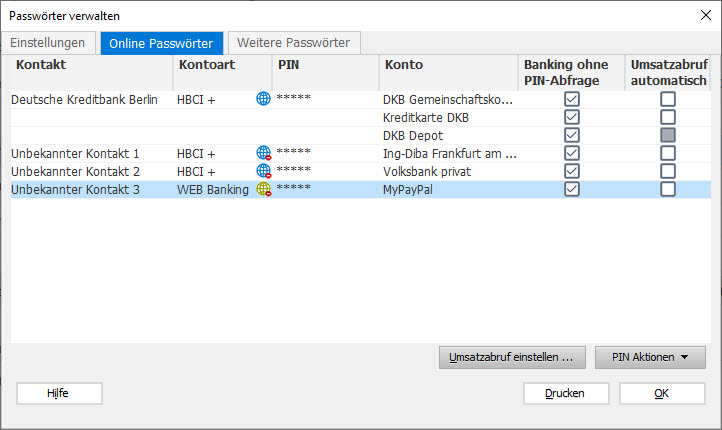
Task: Close the Passwörter verwalten dialog
Action: coord(702,13)
